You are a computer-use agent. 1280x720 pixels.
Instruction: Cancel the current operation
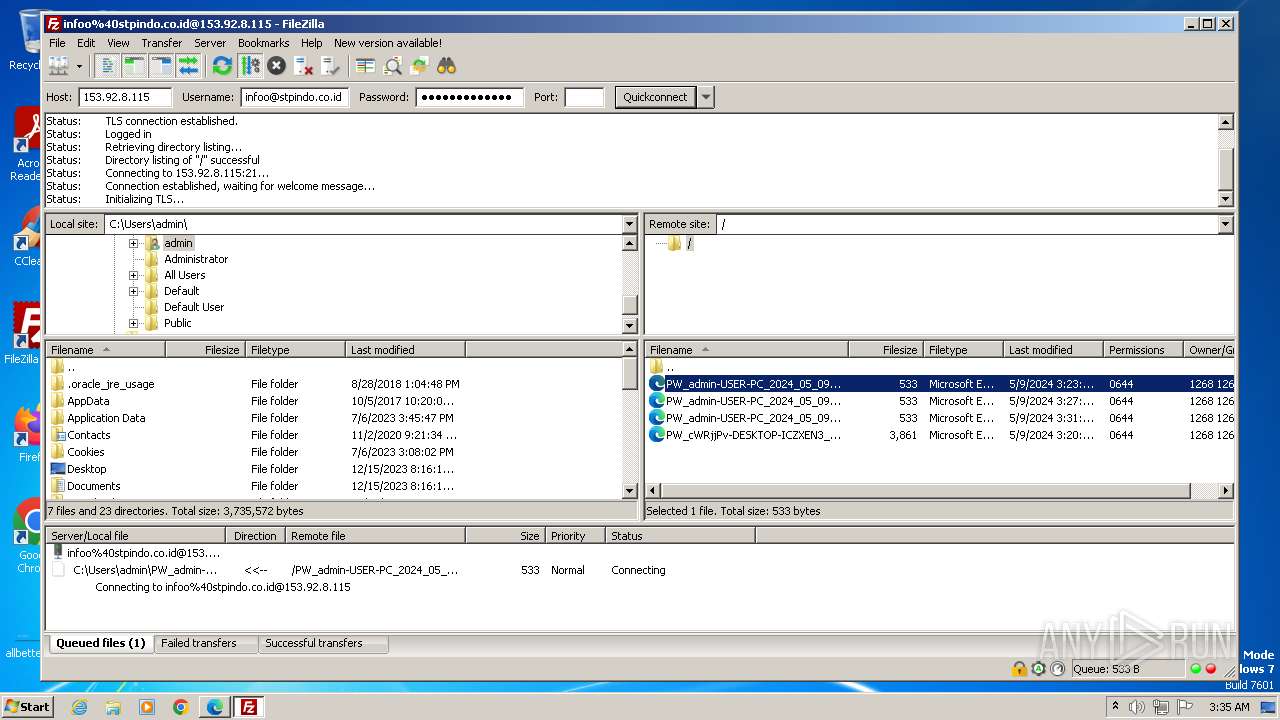pyautogui.click(x=277, y=66)
